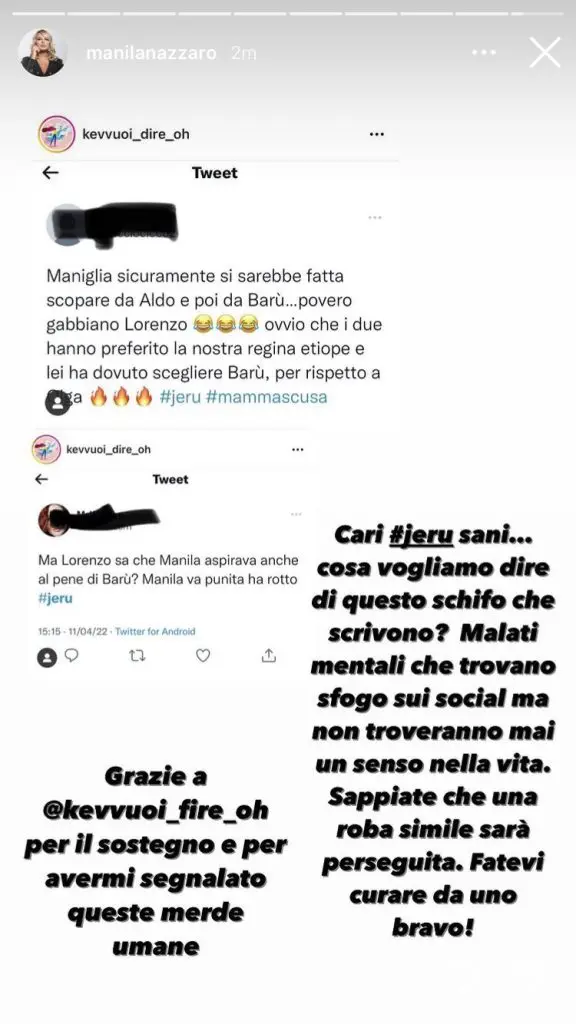This screenshot has width=576, height=1024.
Task: Open the Twitter for Android link
Action: [x=155, y=632]
